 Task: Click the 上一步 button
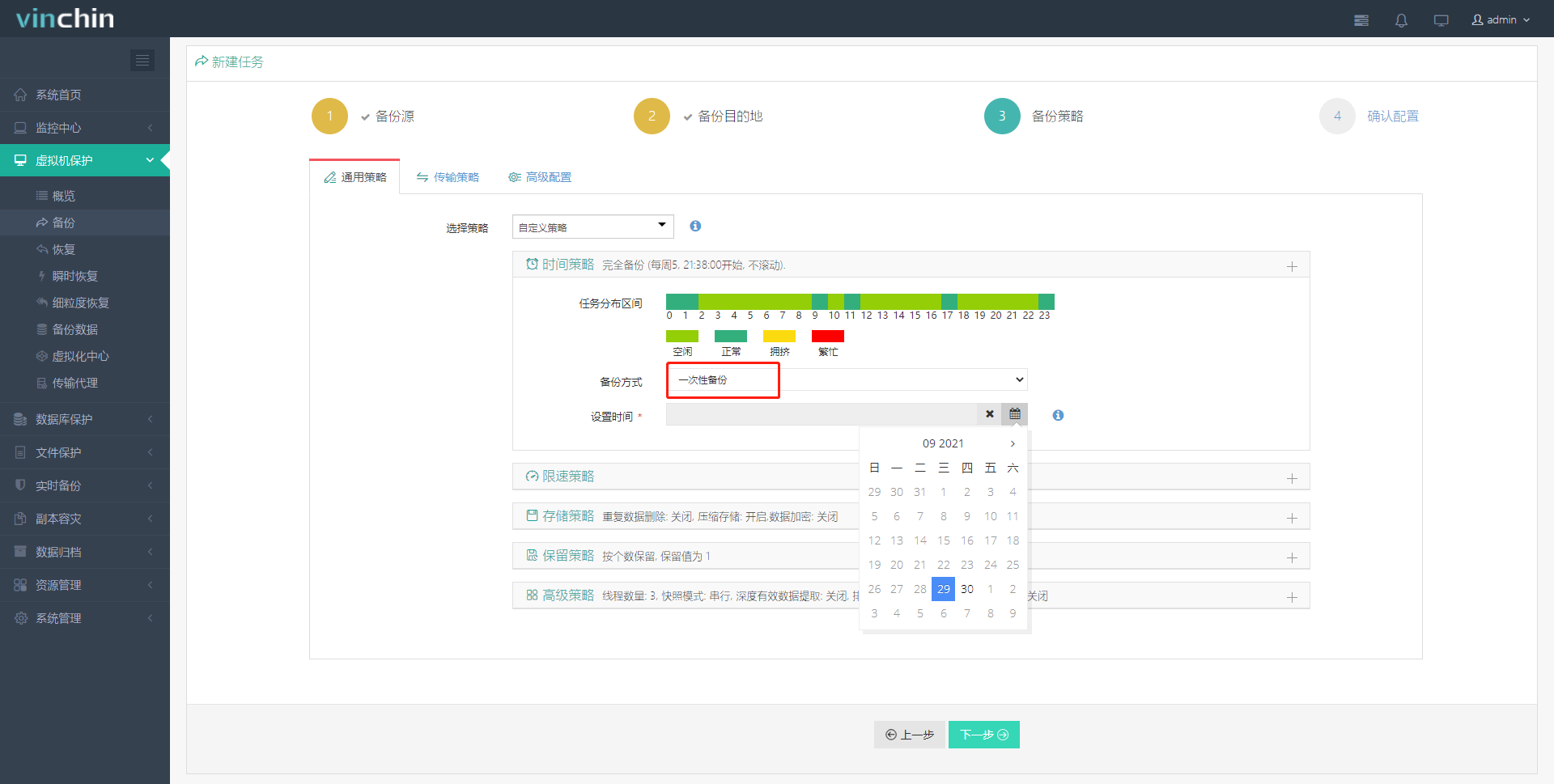(x=910, y=735)
